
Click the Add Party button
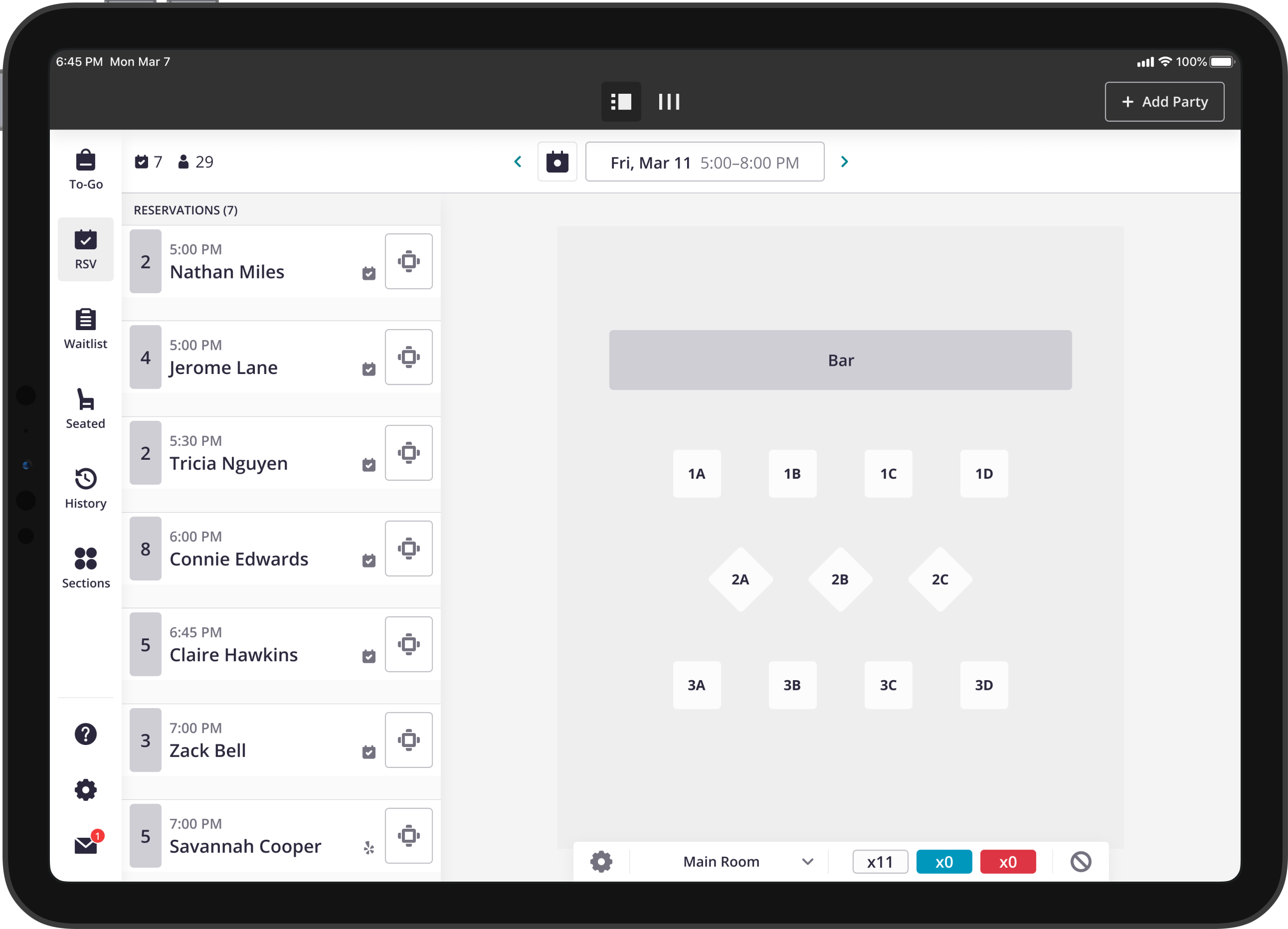(1164, 101)
